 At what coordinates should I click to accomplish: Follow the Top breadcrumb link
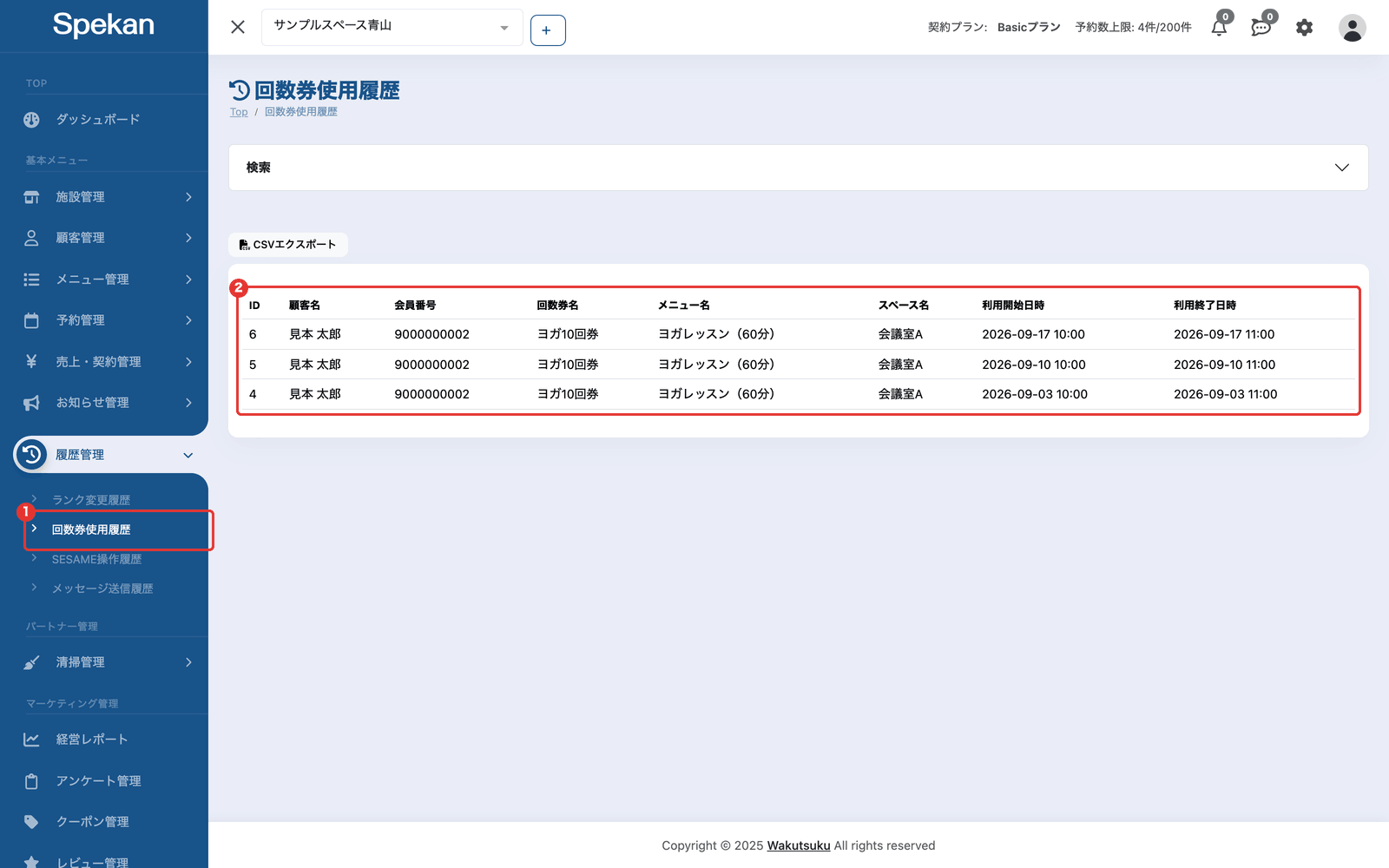pyautogui.click(x=239, y=112)
